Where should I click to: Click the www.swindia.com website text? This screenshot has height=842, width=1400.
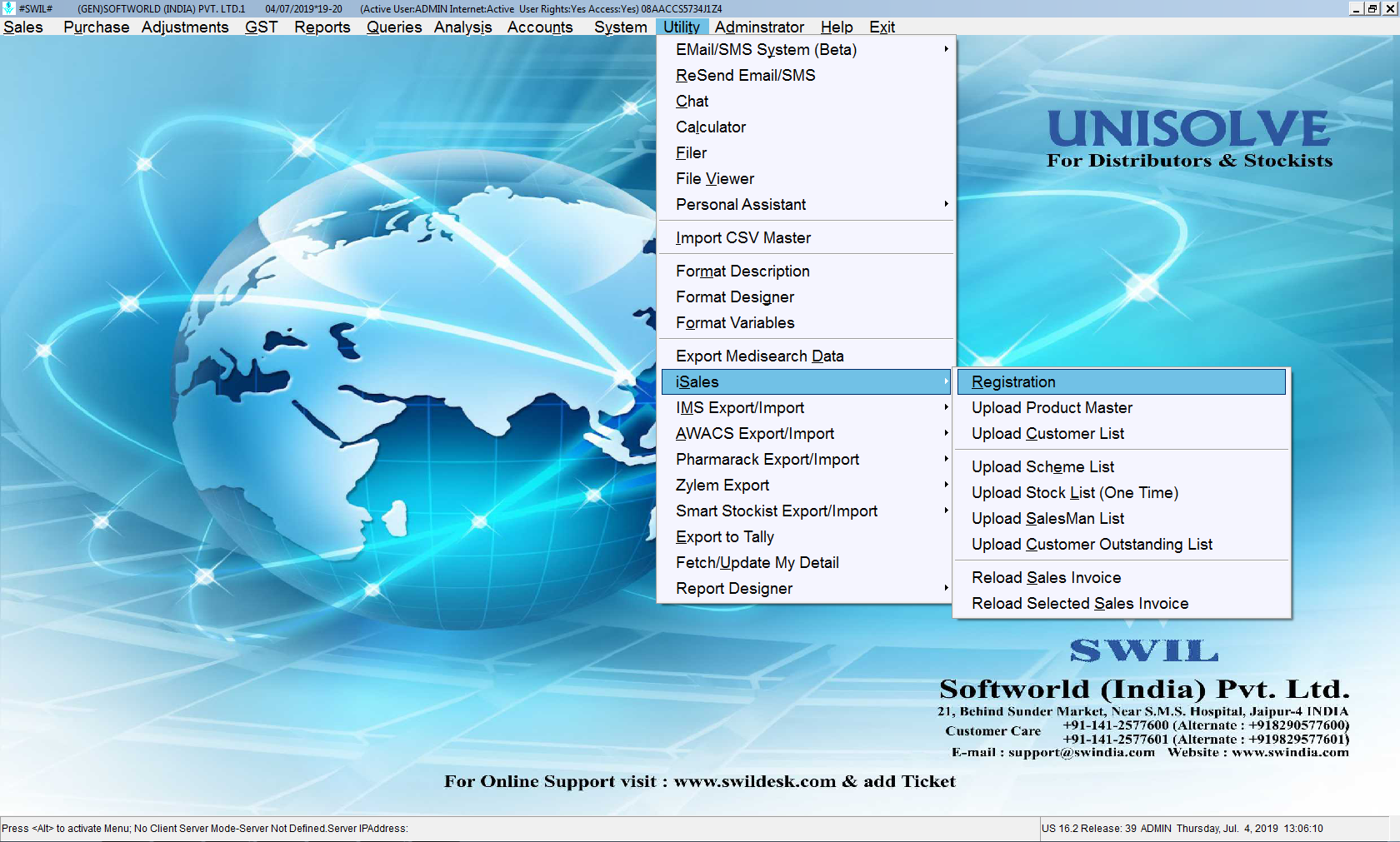(x=1290, y=752)
